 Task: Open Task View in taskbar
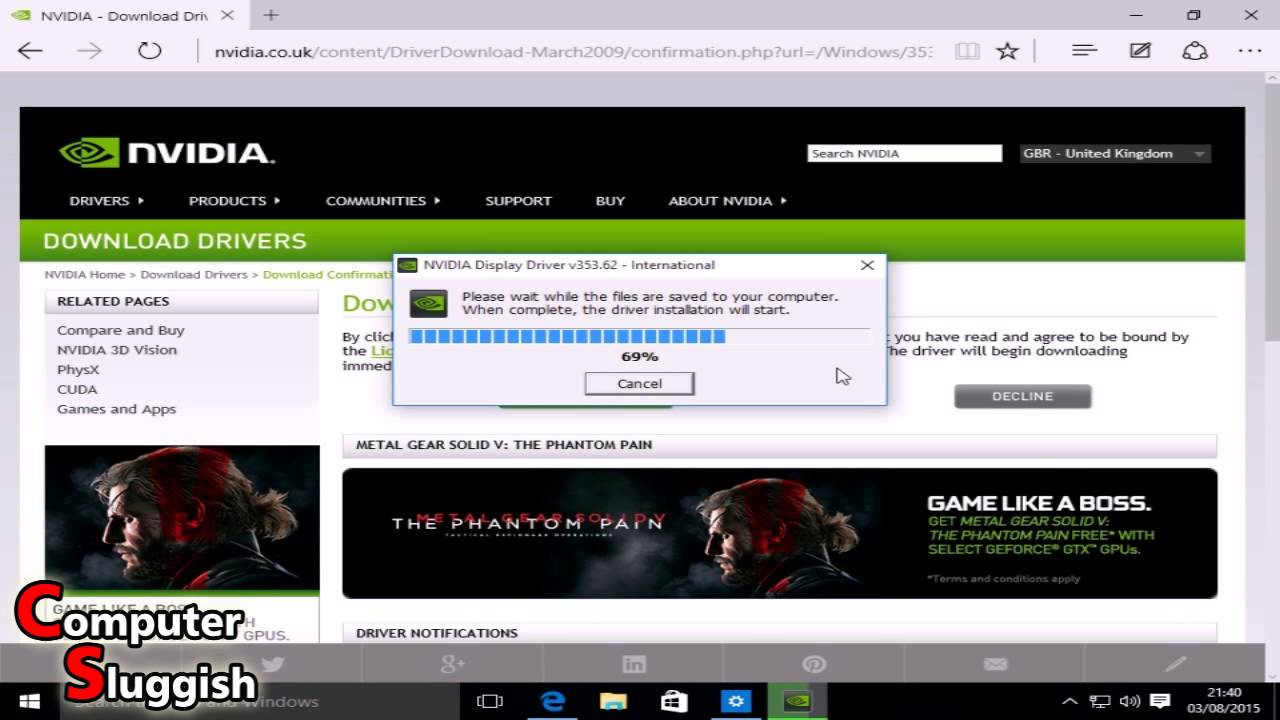(489, 702)
